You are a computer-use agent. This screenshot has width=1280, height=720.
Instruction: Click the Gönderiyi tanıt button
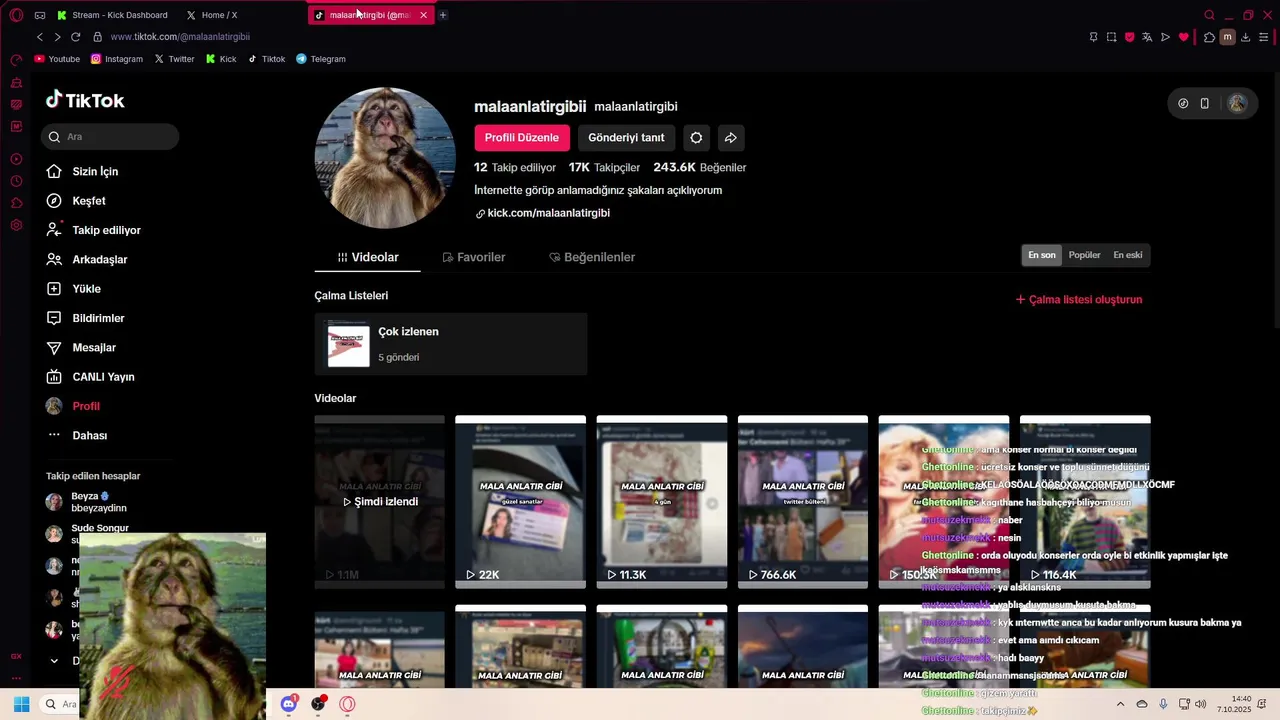point(626,138)
